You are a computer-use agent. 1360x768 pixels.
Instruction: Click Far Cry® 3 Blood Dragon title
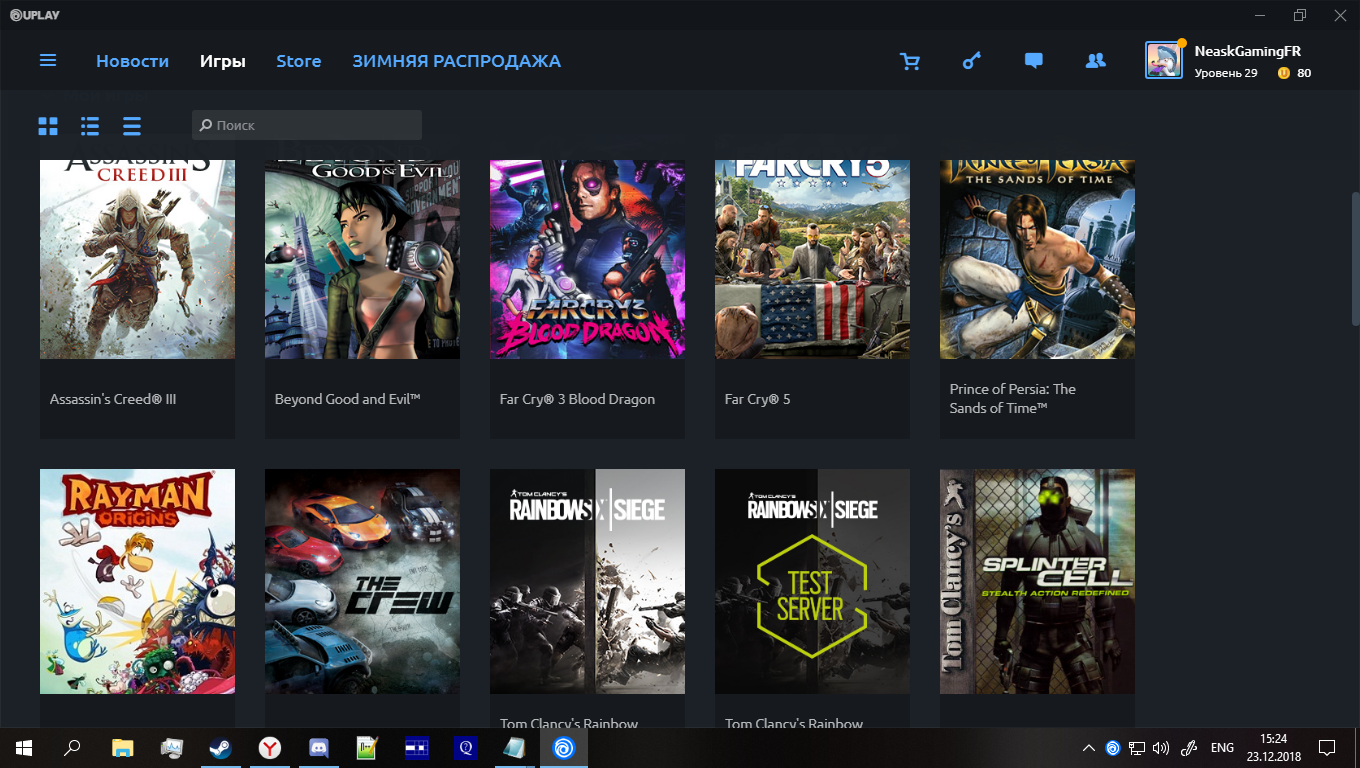(x=577, y=399)
